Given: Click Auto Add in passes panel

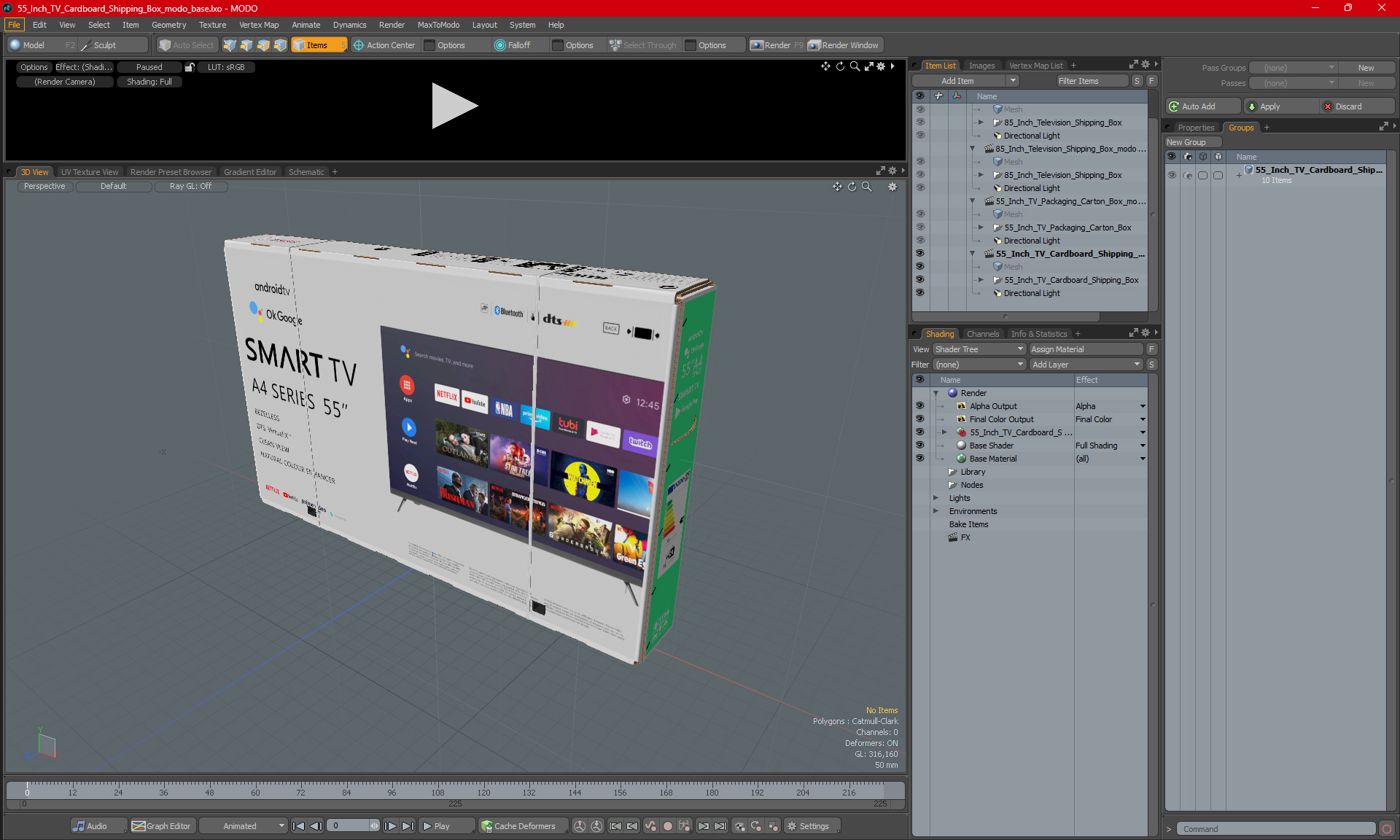Looking at the screenshot, I should coord(1202,106).
